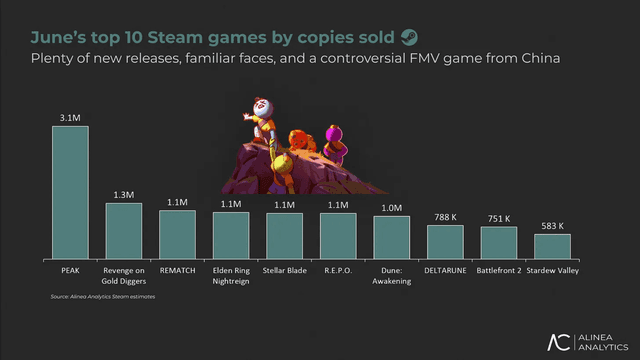This screenshot has width=640, height=360.
Task: Click the 583 K value label
Action: click(x=552, y=226)
